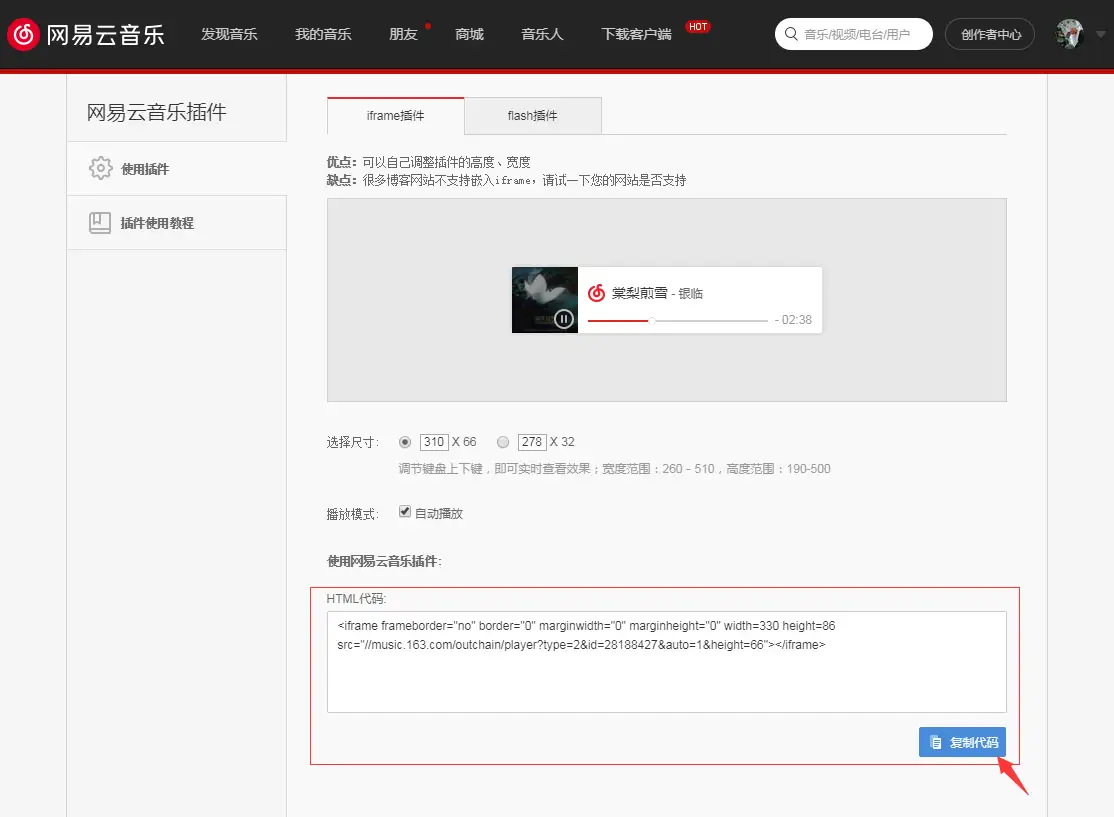The width and height of the screenshot is (1114, 817).
Task: Switch to the flash插件 tab
Action: [x=533, y=116]
